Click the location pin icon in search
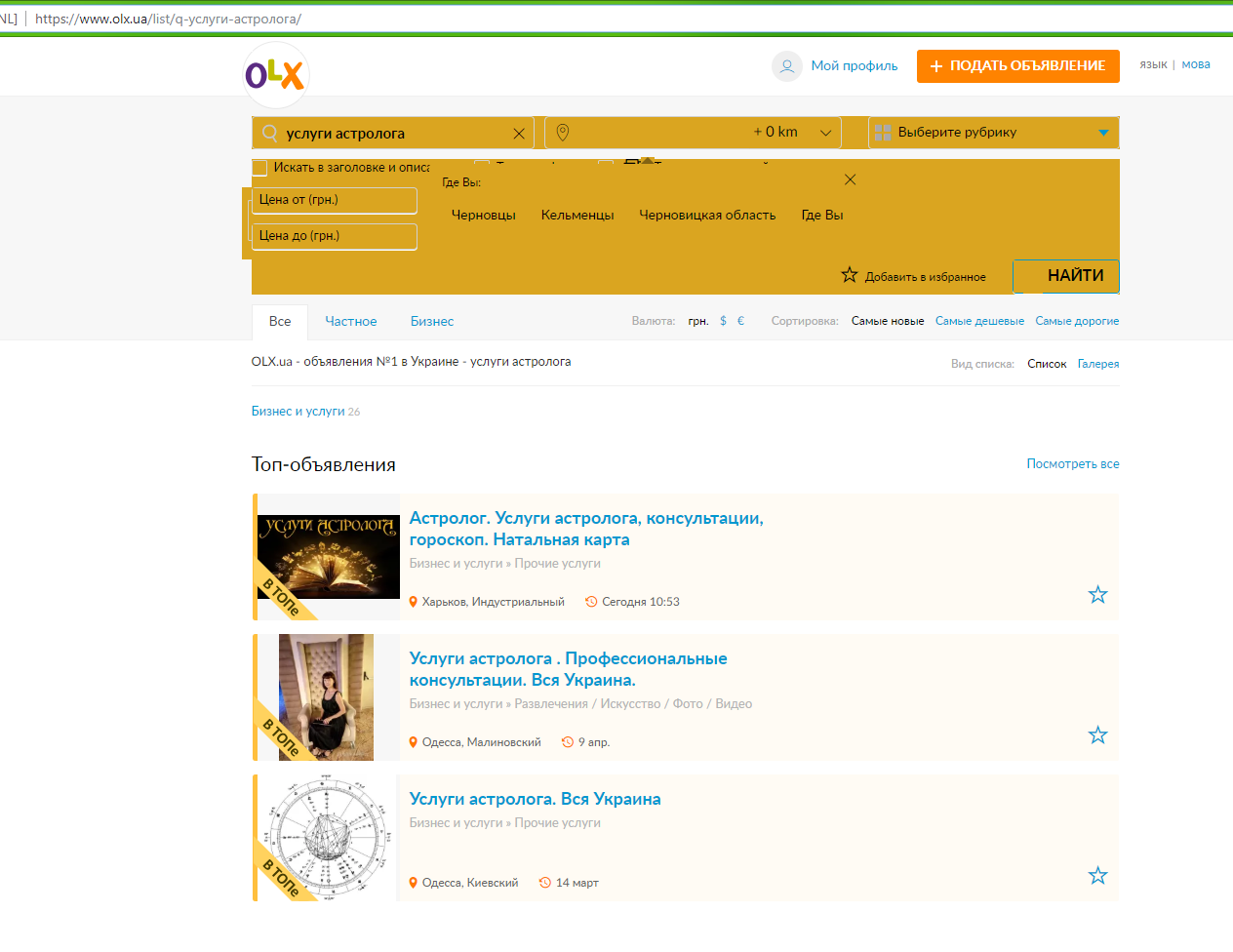 point(563,133)
